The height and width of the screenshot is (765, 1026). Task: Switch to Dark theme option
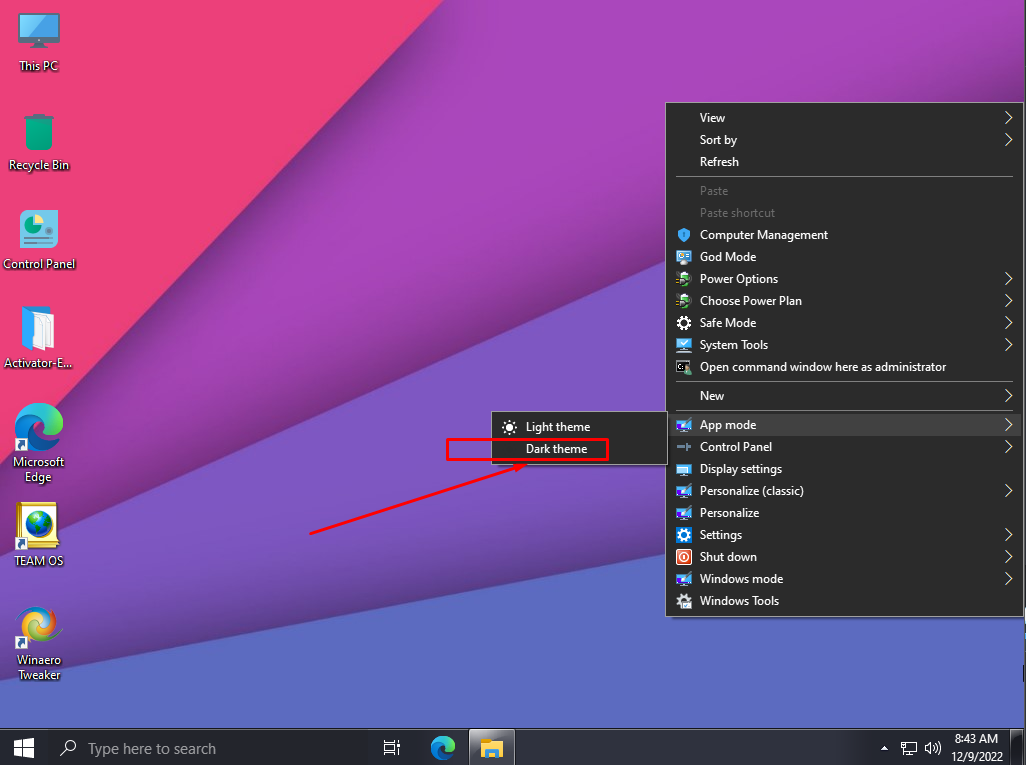[x=556, y=449]
